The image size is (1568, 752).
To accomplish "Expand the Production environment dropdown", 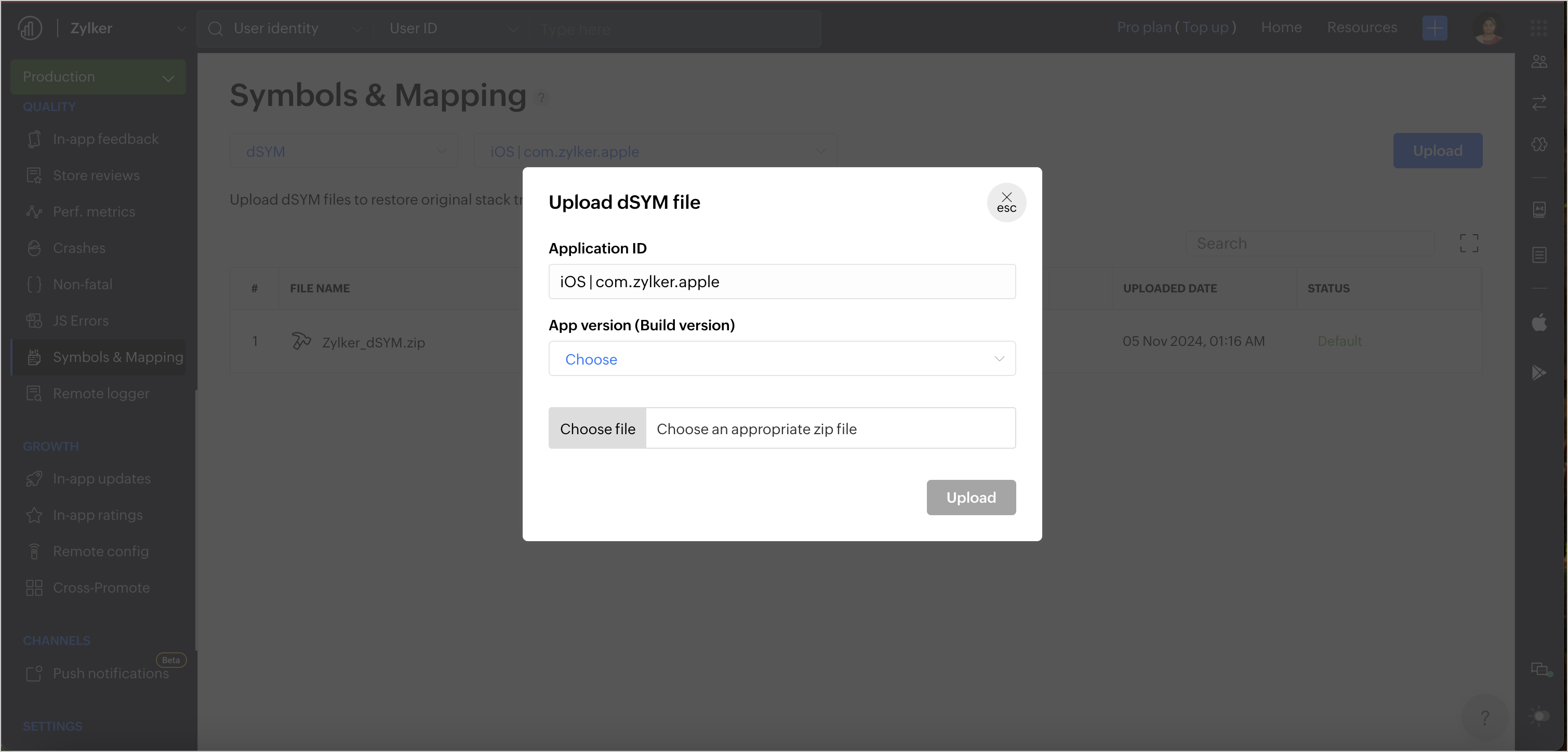I will (98, 77).
